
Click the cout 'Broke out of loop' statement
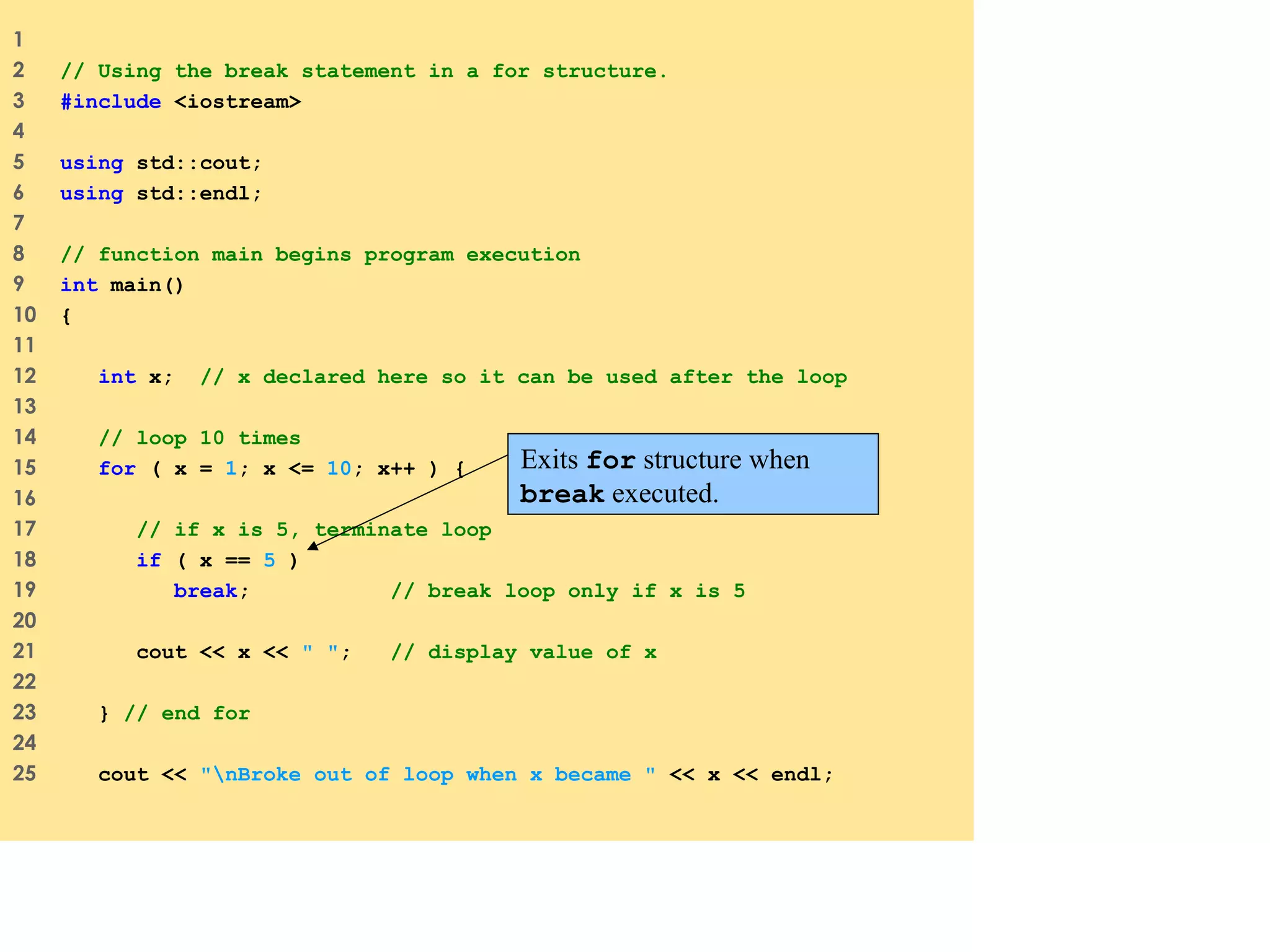466,775
